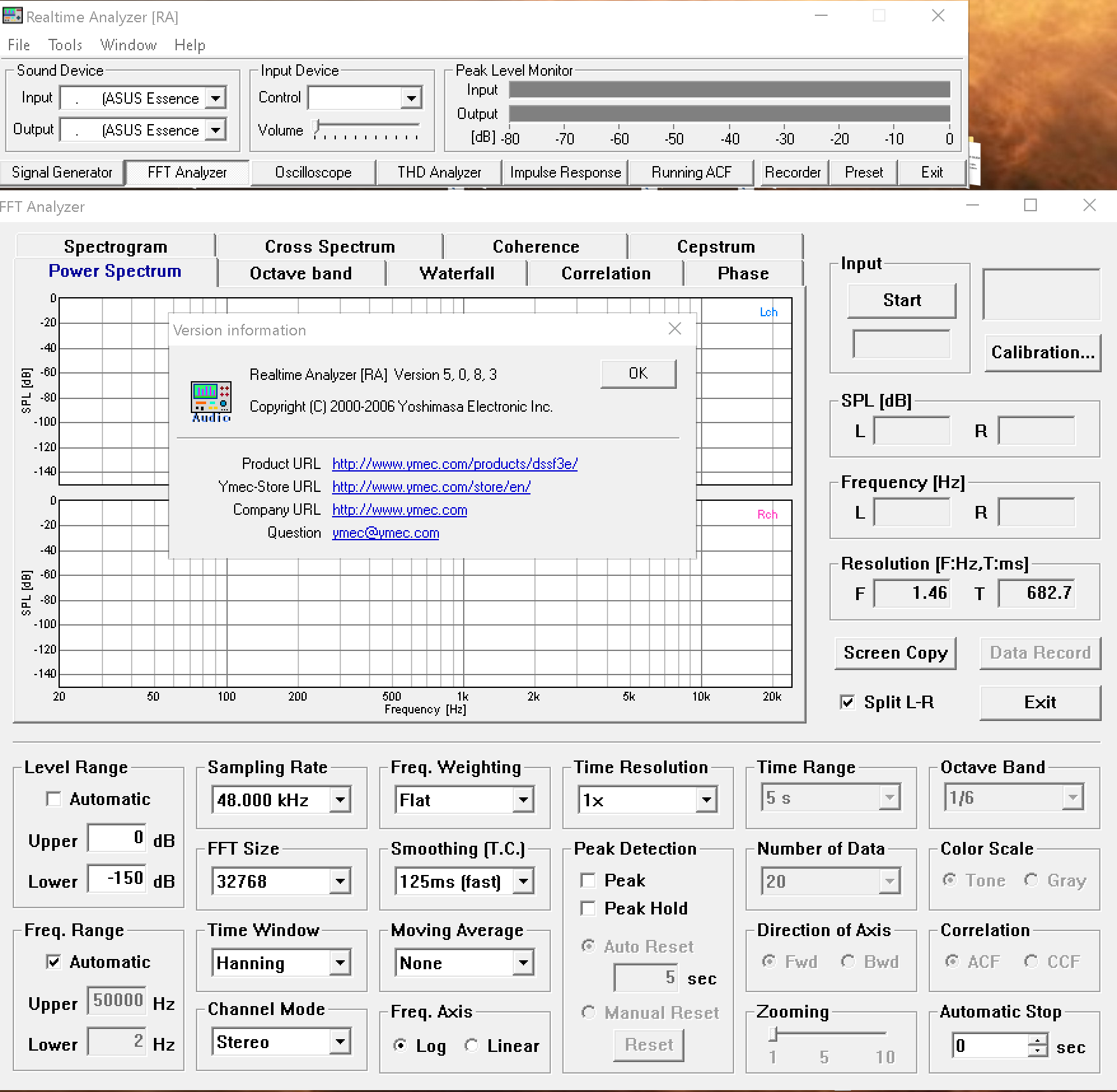Open the Running ACF tool
Viewport: 1117px width, 1092px height.
[x=691, y=172]
